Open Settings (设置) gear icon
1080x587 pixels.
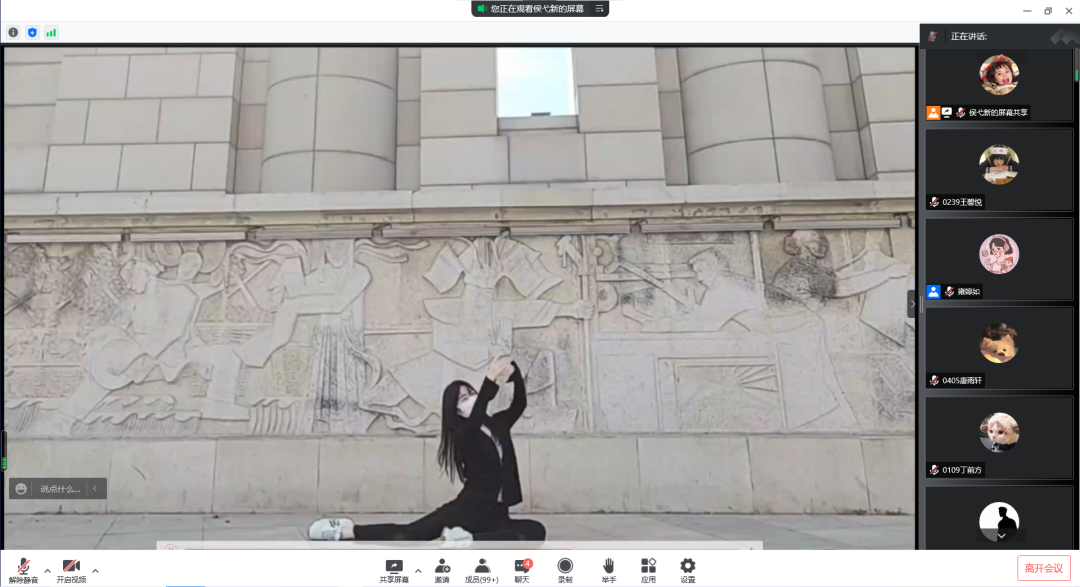(x=688, y=569)
